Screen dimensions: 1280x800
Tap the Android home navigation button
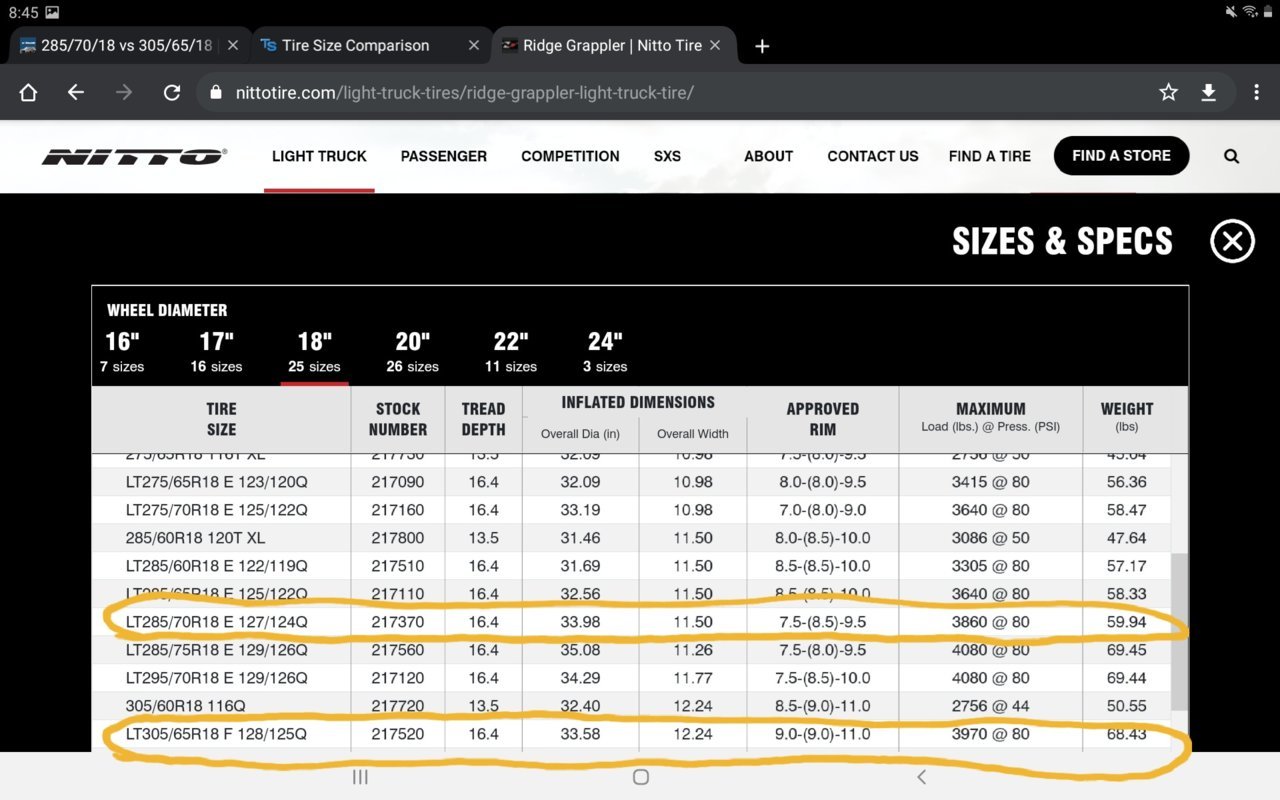641,777
